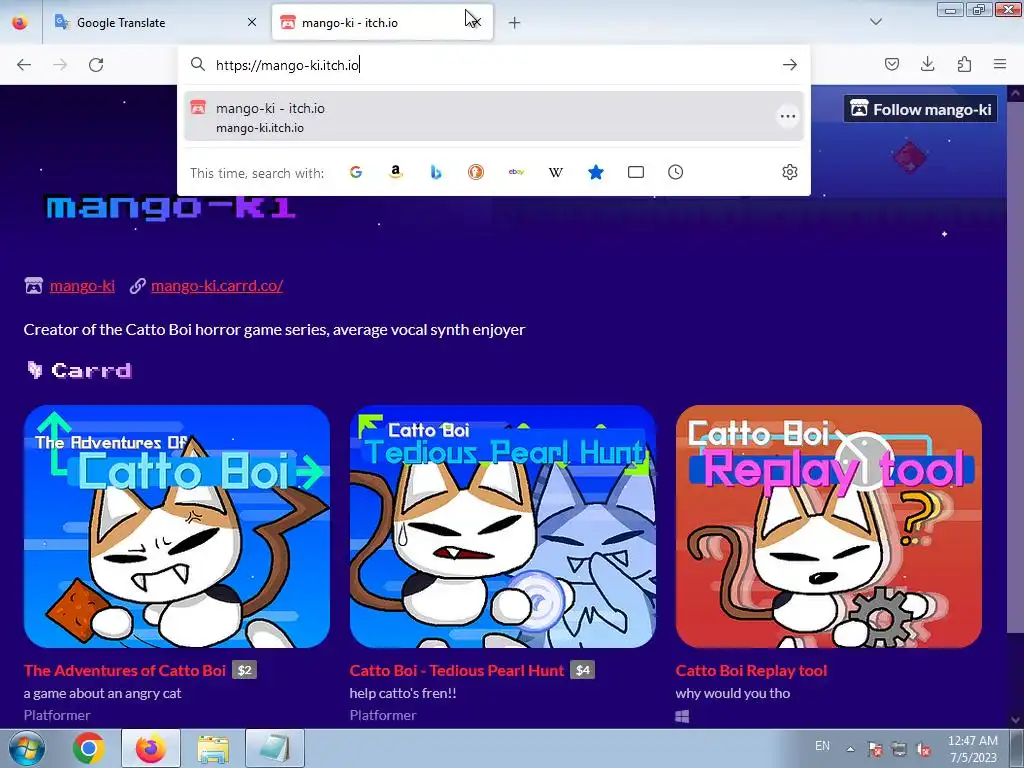Click the Firefox taskbar button
This screenshot has height=768, width=1024.
point(151,748)
